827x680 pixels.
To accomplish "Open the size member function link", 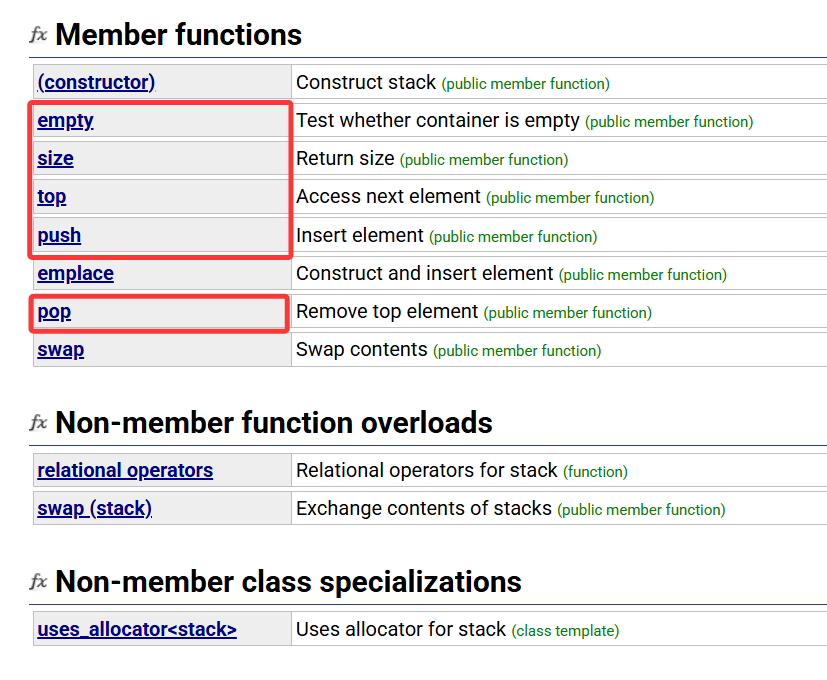I will [x=55, y=158].
